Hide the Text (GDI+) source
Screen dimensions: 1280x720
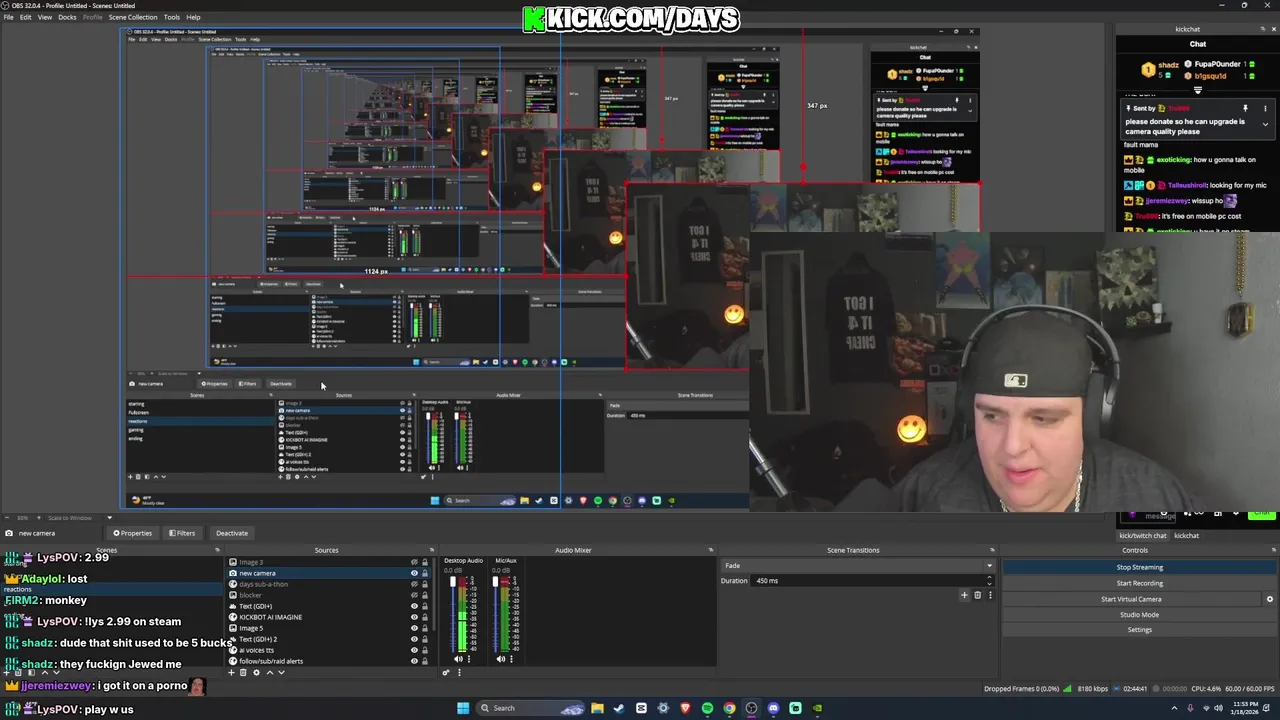coord(414,606)
